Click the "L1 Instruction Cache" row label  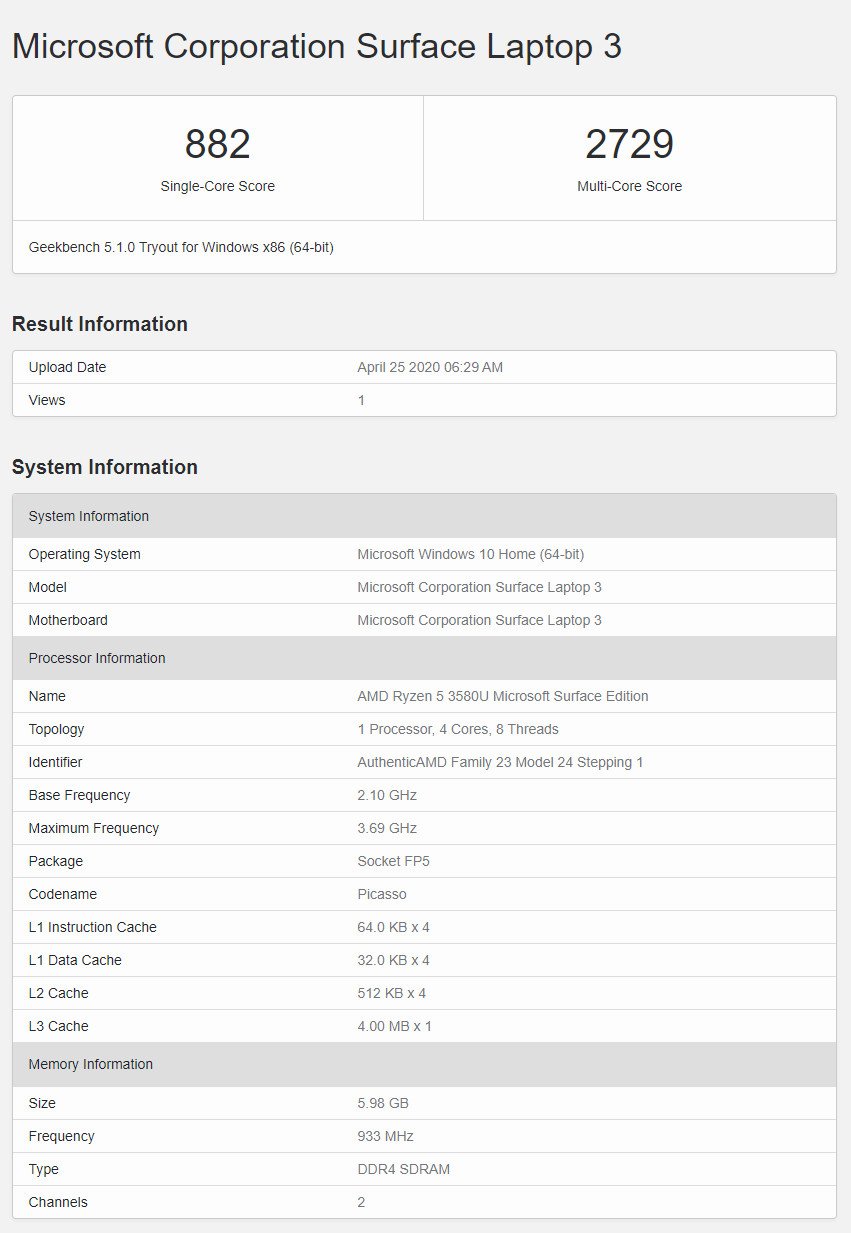click(x=93, y=927)
